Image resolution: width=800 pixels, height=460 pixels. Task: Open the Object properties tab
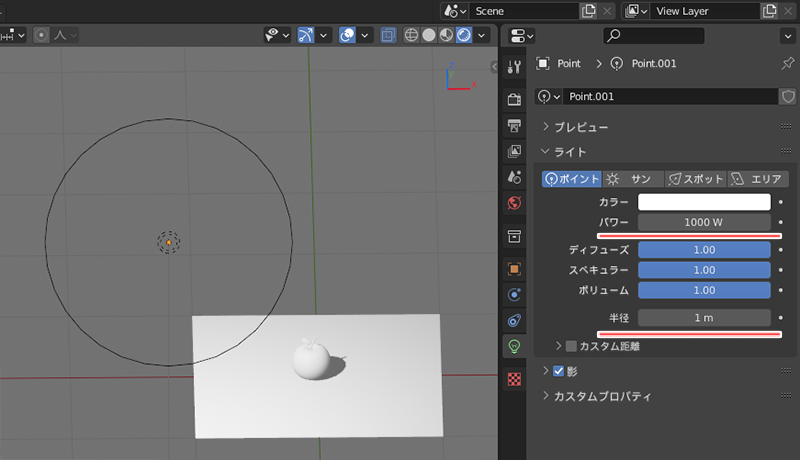pyautogui.click(x=515, y=269)
